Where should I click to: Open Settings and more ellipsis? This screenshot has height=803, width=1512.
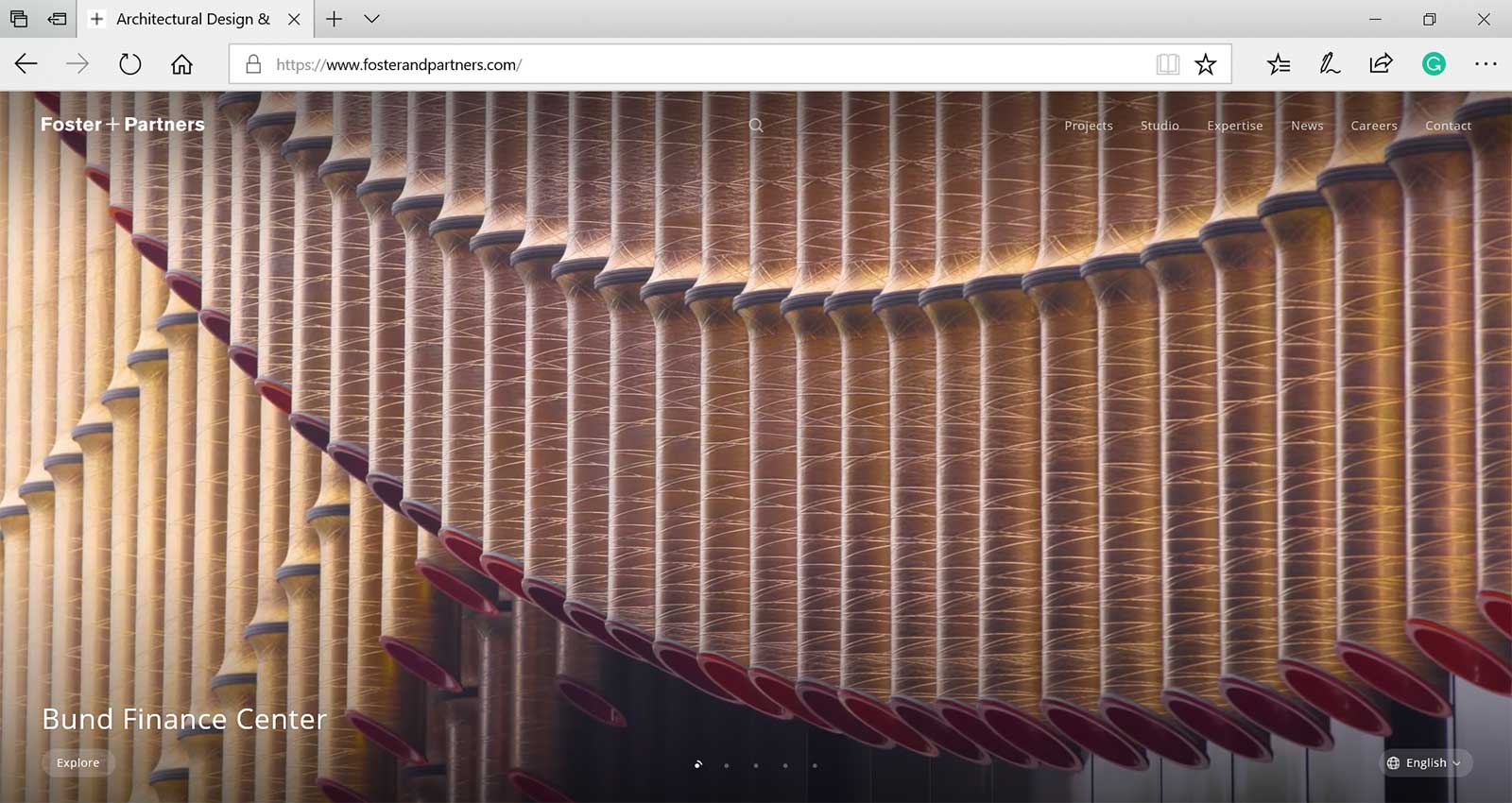[x=1486, y=64]
